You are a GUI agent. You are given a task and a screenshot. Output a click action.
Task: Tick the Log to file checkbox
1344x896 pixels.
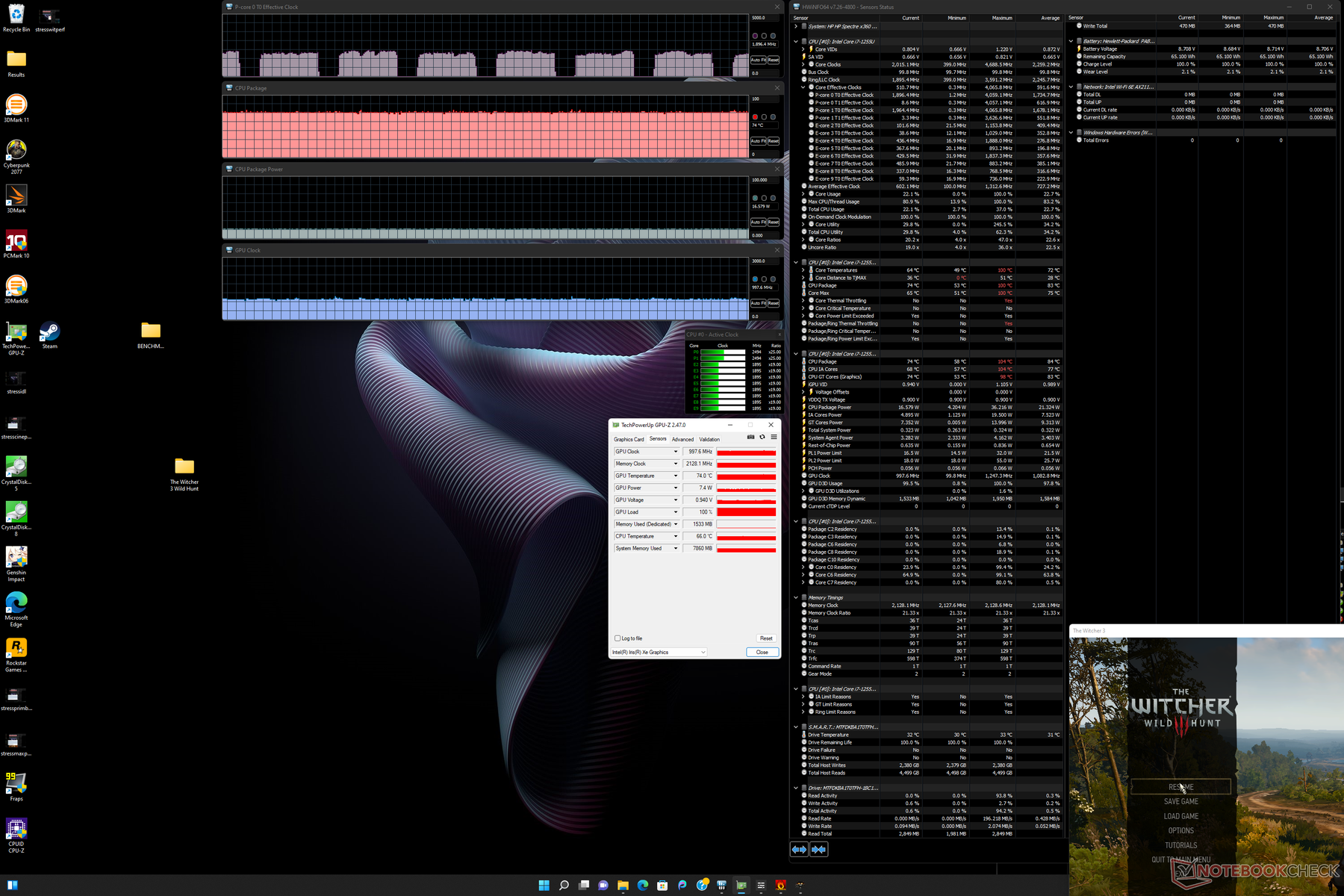coord(617,638)
